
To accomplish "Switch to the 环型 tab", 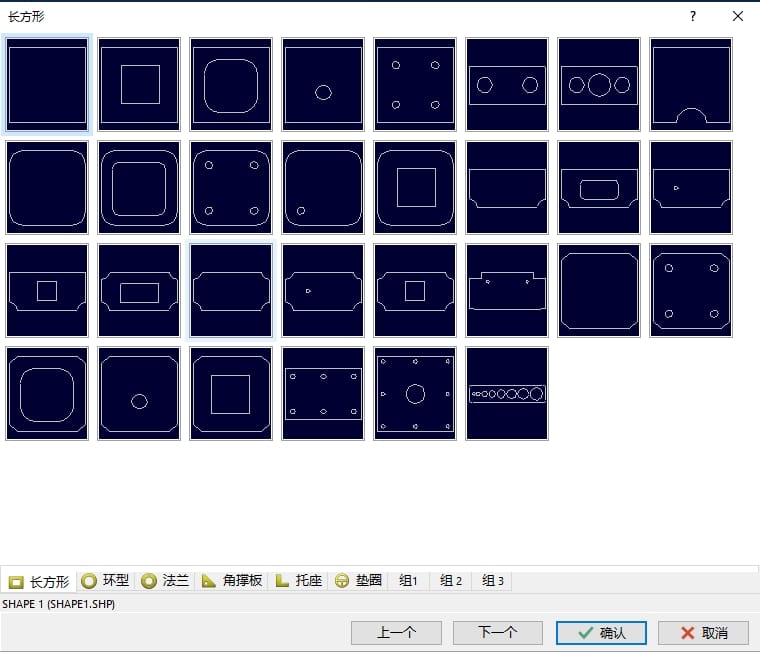I will pyautogui.click(x=105, y=581).
